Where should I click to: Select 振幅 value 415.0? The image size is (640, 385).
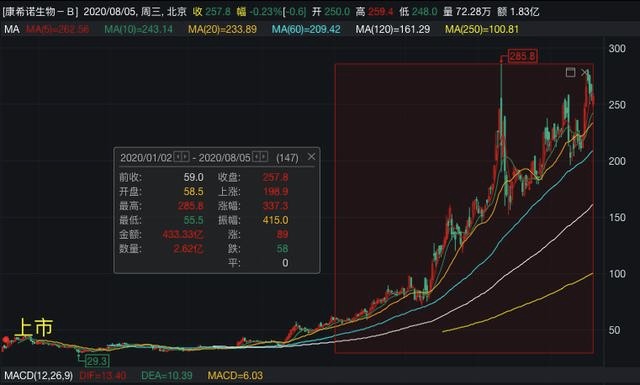click(x=275, y=220)
